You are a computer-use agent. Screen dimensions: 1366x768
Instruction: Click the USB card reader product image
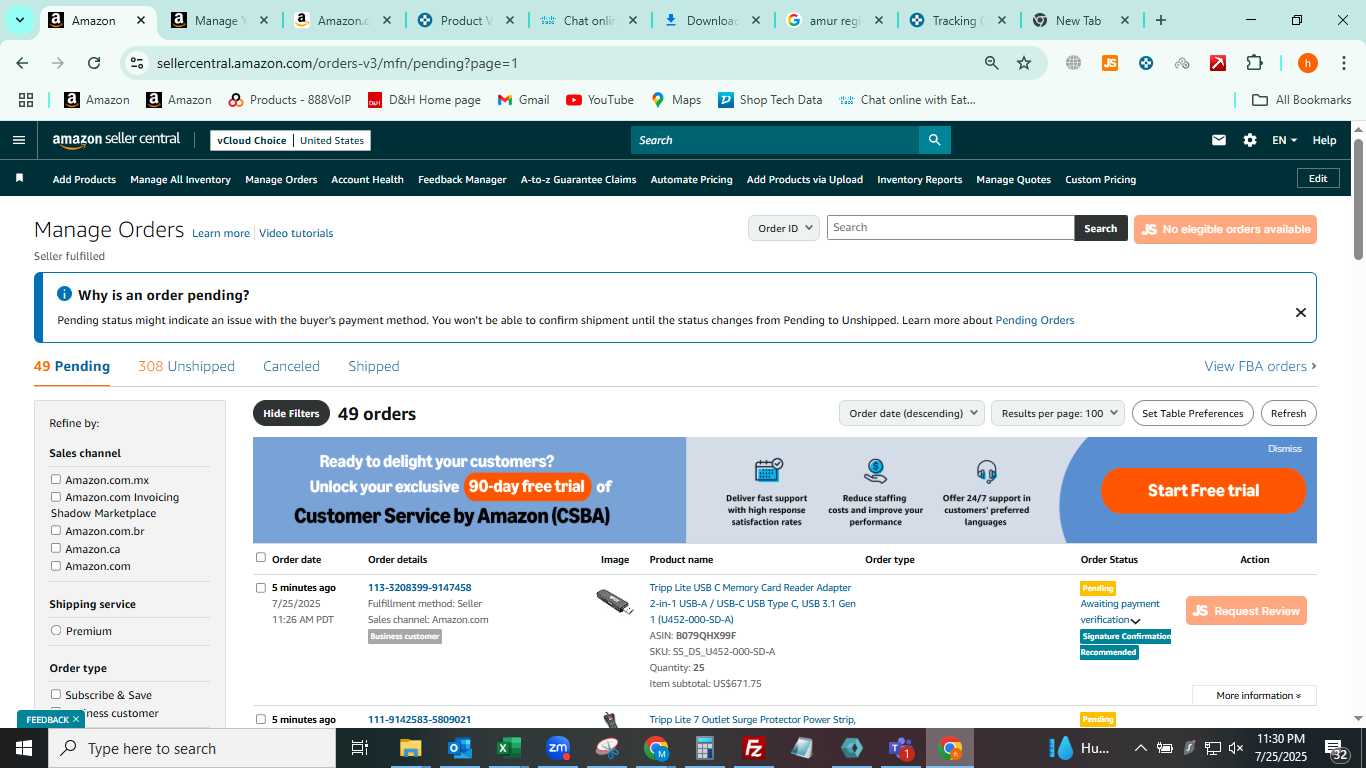point(614,601)
